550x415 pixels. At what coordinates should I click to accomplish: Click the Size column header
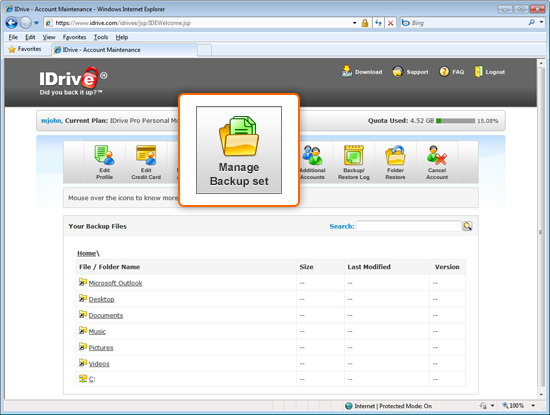click(x=306, y=267)
